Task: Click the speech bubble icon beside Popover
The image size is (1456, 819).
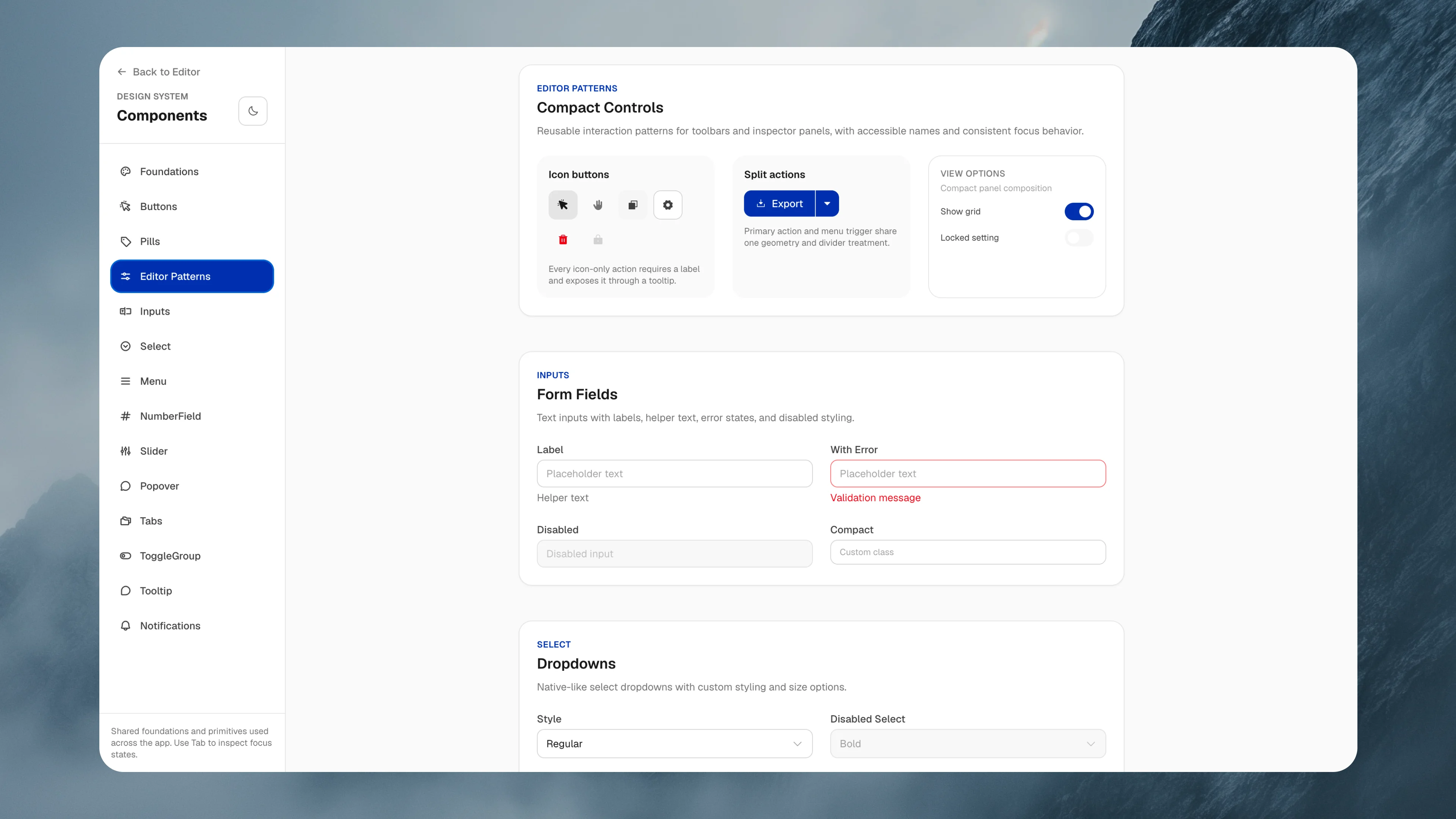Action: (x=126, y=486)
